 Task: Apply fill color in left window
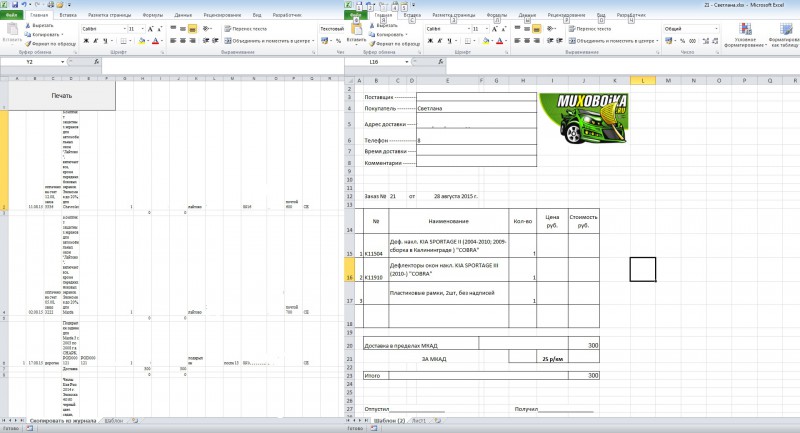pyautogui.click(x=141, y=41)
